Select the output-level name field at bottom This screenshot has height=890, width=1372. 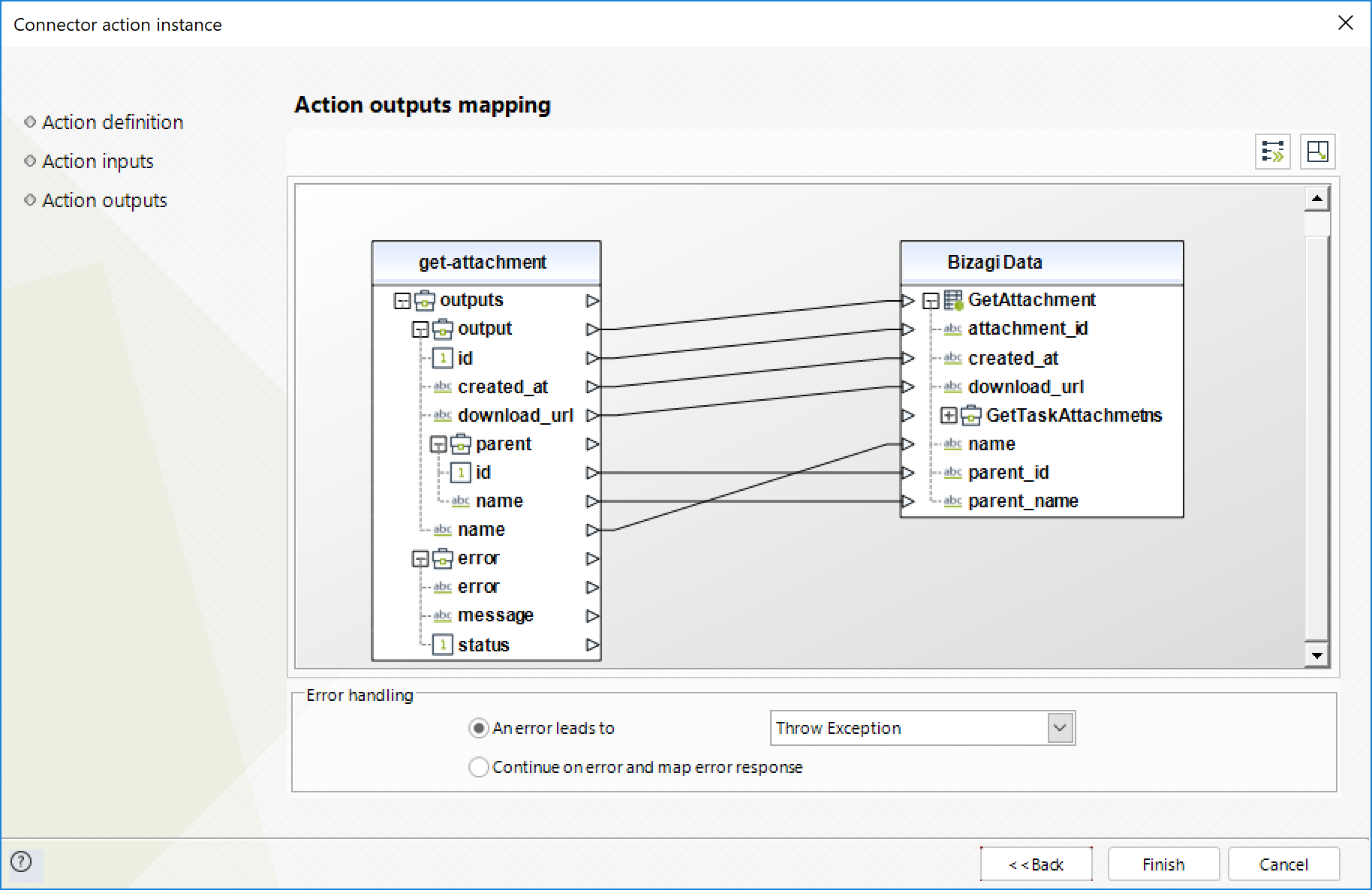[481, 530]
